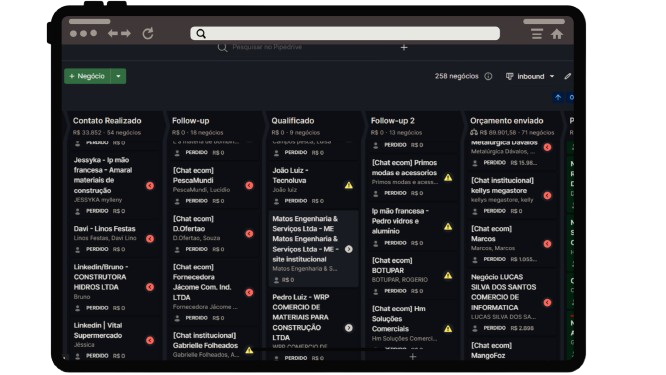Open [Chat ecom] PescaMundi deal
Viewport: 666px width, 375px height.
[x=213, y=185]
